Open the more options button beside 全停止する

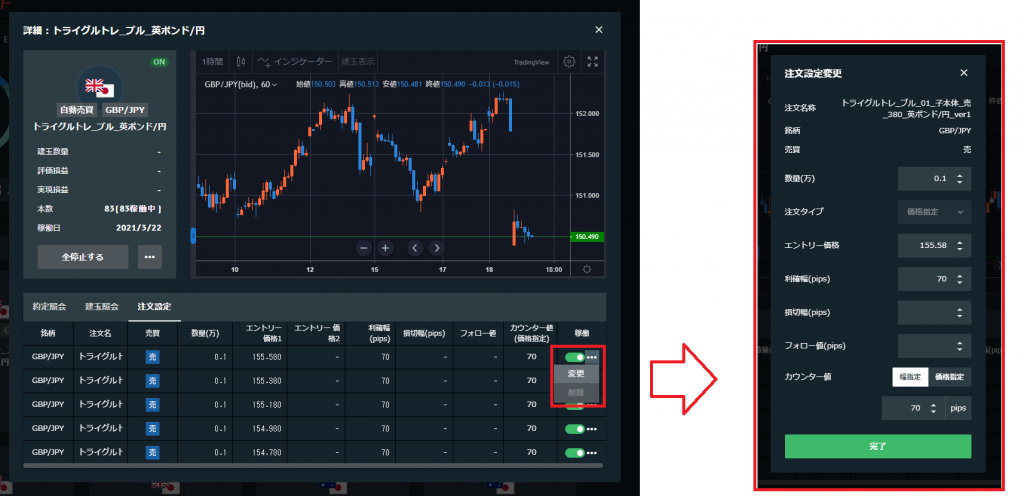(x=150, y=257)
